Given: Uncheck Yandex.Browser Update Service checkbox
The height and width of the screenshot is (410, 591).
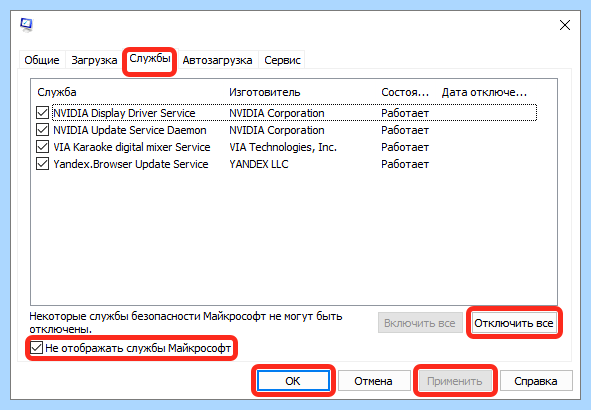Looking at the screenshot, I should click(x=42, y=164).
